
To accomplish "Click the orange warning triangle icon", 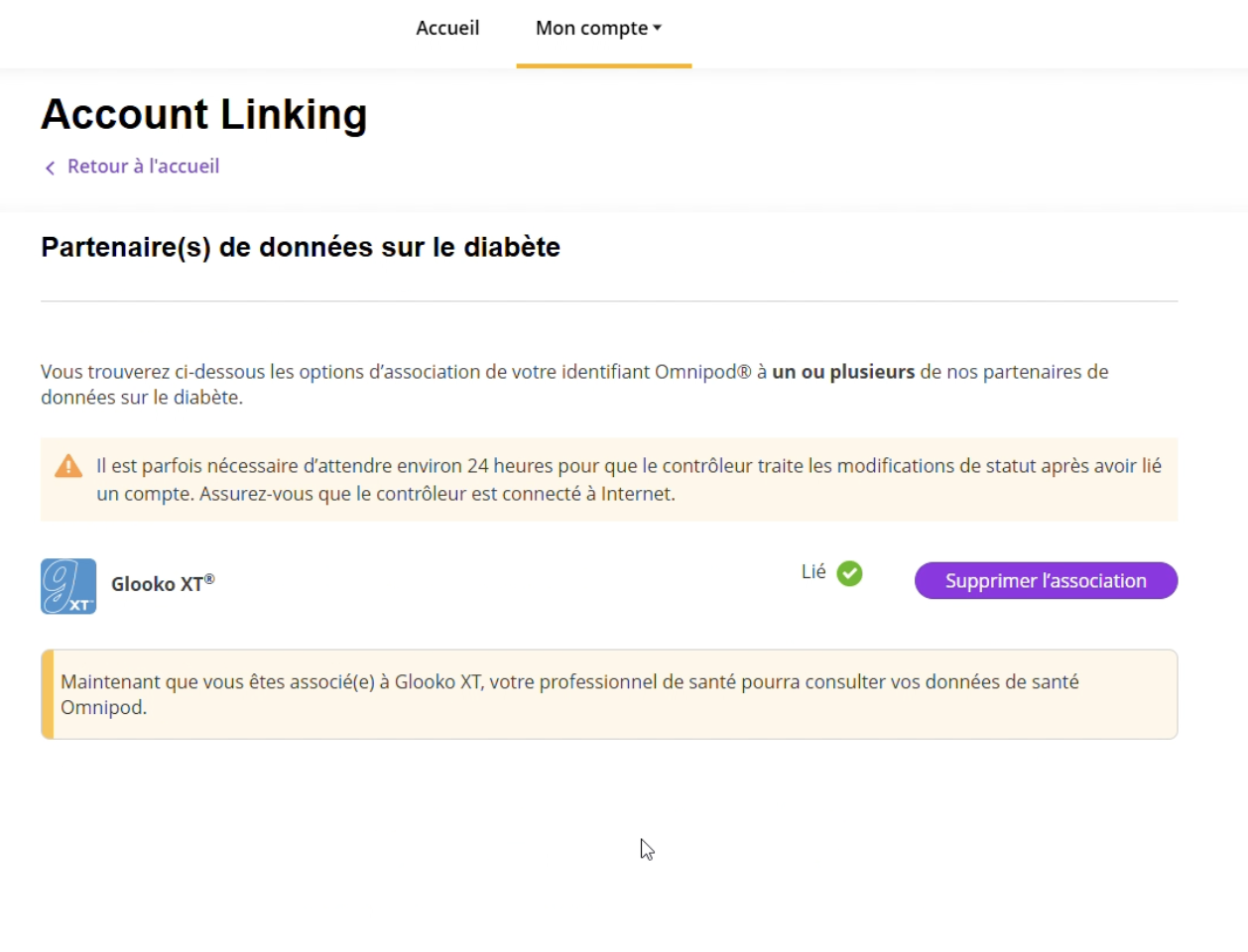I will coord(68,466).
